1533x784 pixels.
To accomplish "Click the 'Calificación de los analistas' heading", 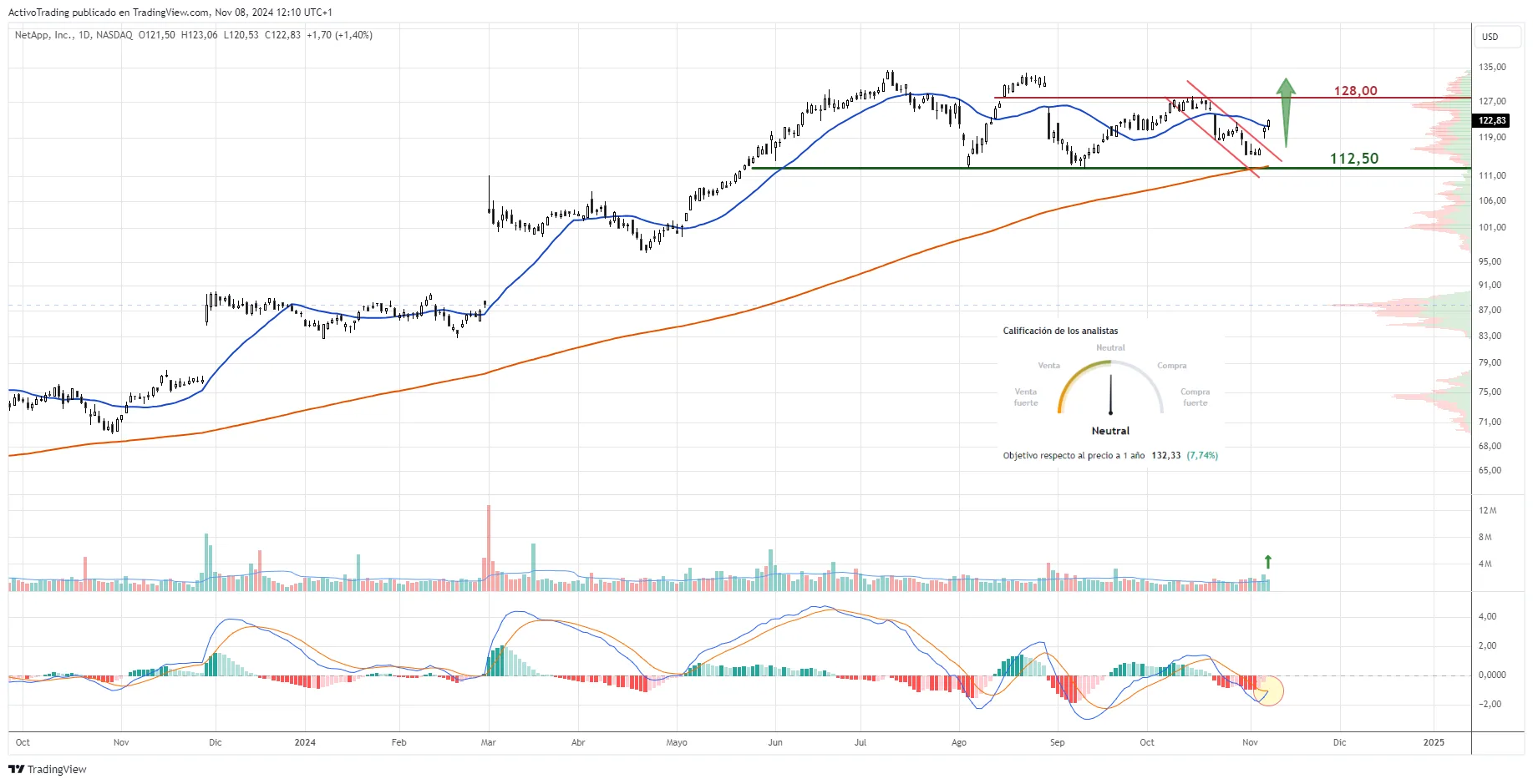I will [x=1060, y=331].
